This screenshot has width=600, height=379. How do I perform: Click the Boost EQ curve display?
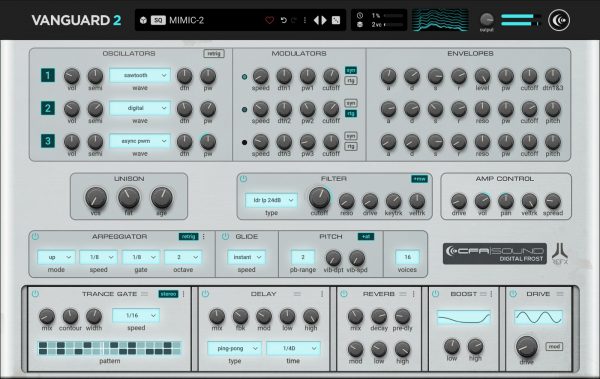click(x=464, y=318)
